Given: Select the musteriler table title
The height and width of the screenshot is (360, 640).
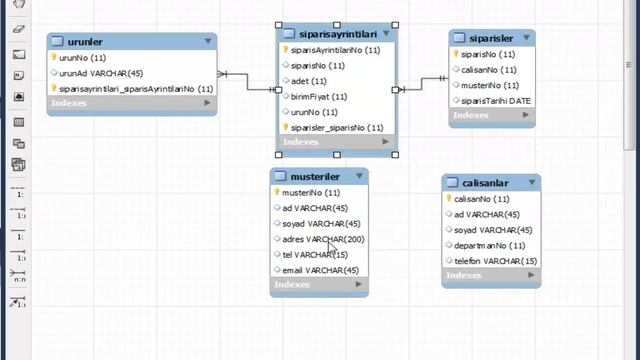Looking at the screenshot, I should click(315, 176).
